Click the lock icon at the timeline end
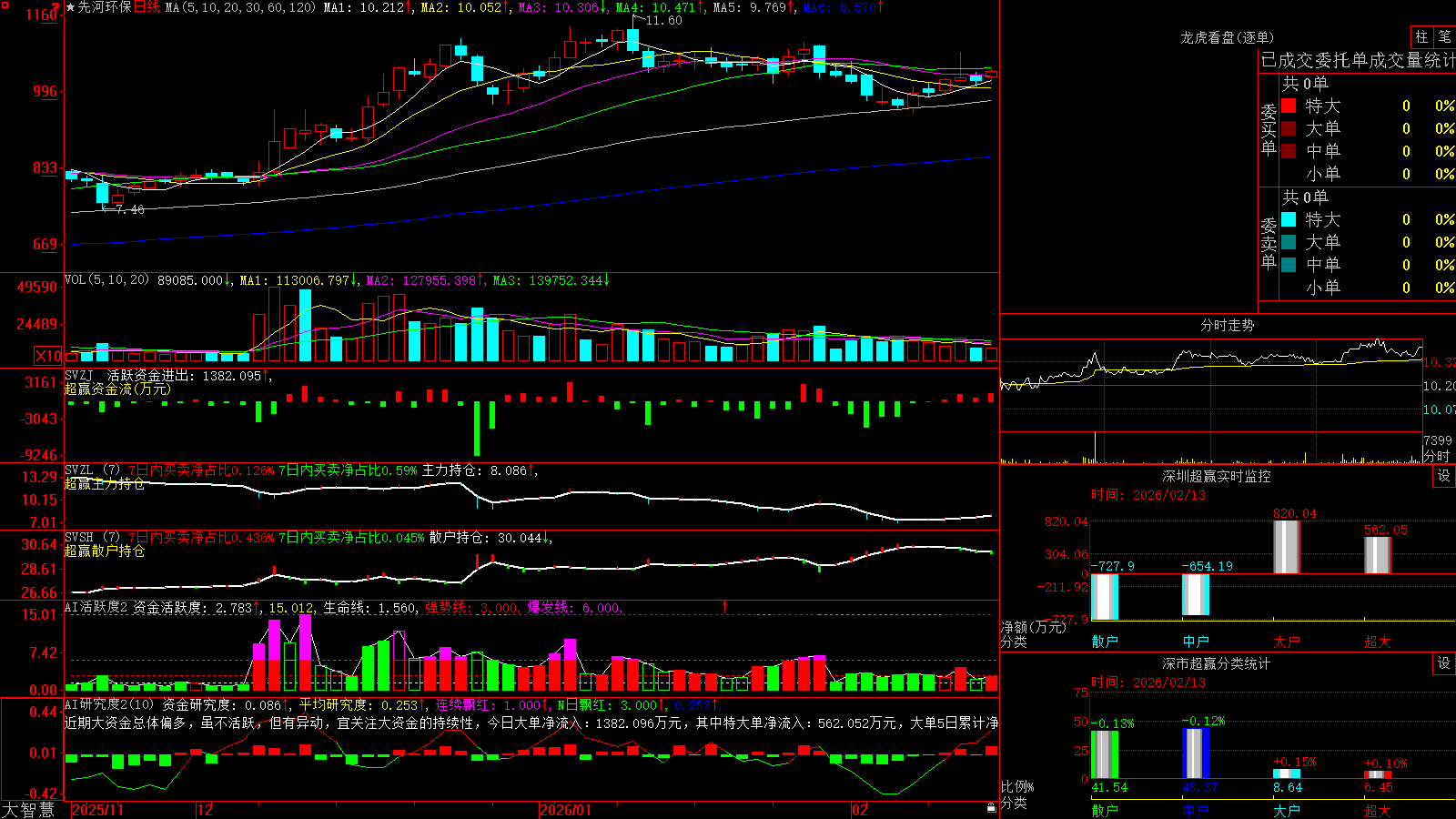Image resolution: width=1456 pixels, height=819 pixels. click(x=992, y=808)
